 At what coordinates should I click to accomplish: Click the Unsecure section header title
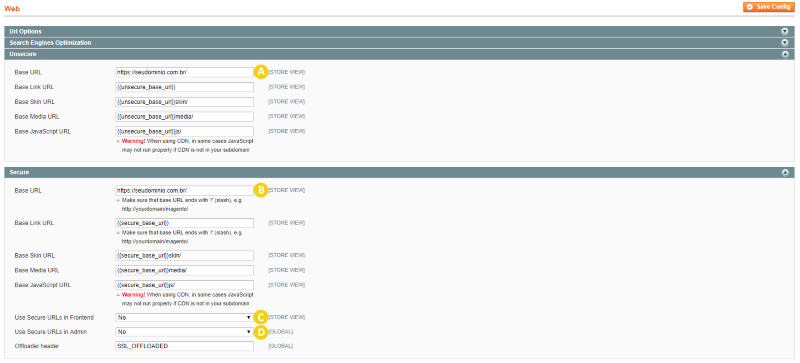(x=23, y=54)
